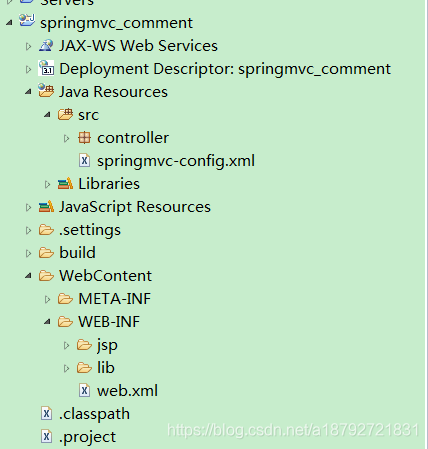Viewport: 428px width, 449px height.
Task: Expand the controller package node
Action: pos(67,138)
